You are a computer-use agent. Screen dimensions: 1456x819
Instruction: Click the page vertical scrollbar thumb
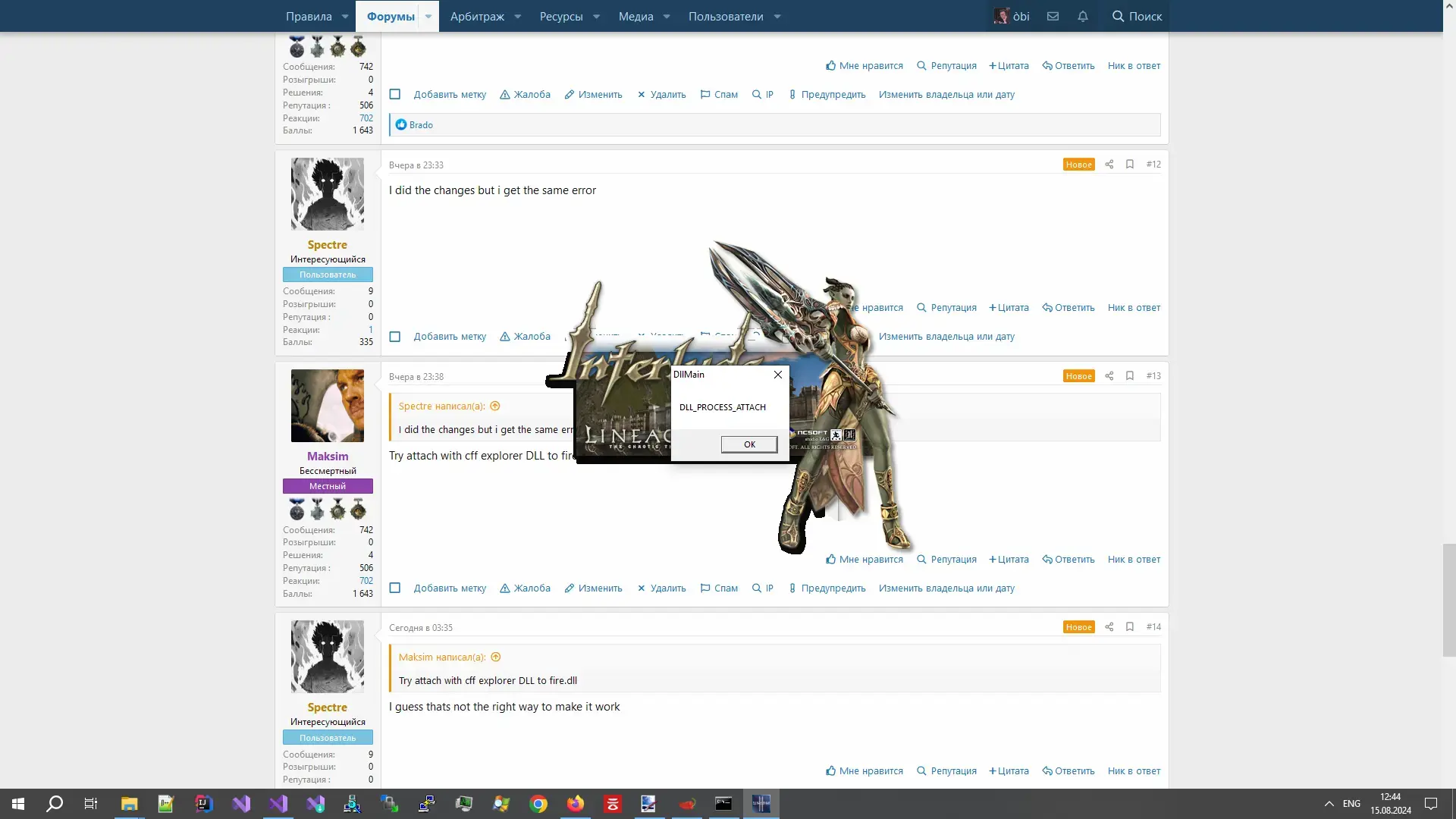point(1449,600)
